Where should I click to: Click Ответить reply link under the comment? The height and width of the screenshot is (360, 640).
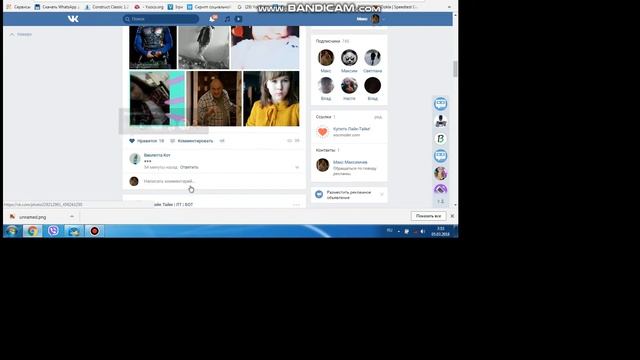[x=189, y=167]
